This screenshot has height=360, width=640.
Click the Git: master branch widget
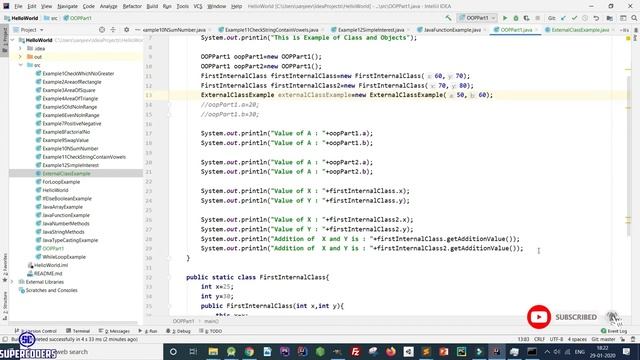click(603, 339)
